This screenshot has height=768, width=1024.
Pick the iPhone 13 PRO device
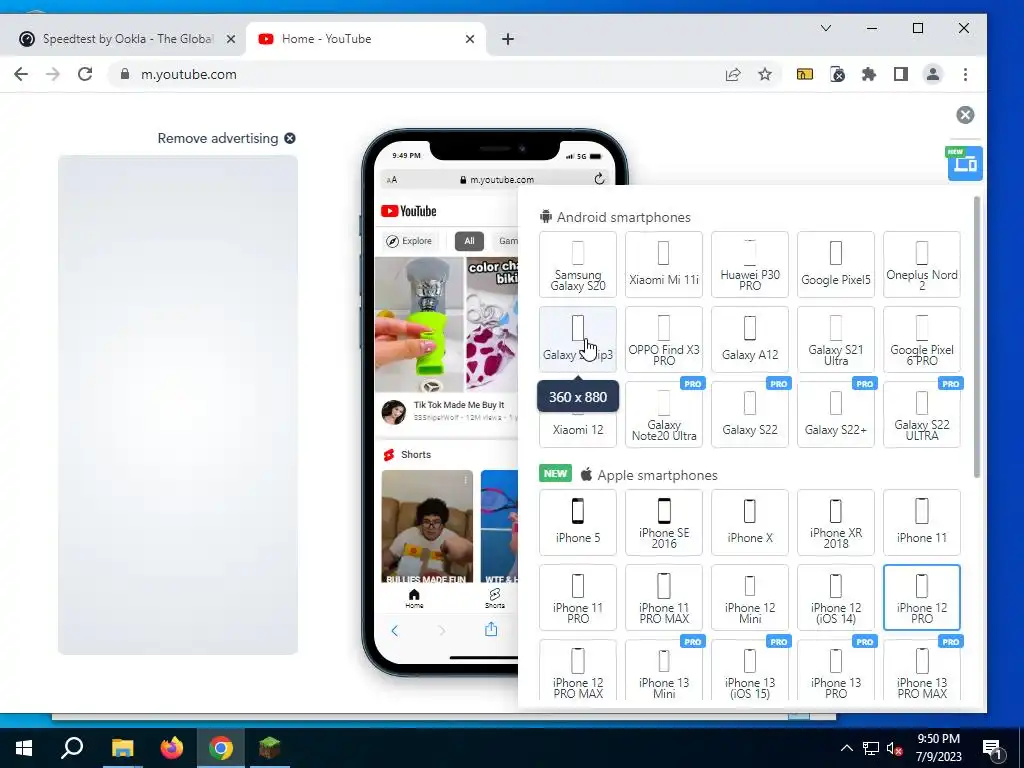836,671
